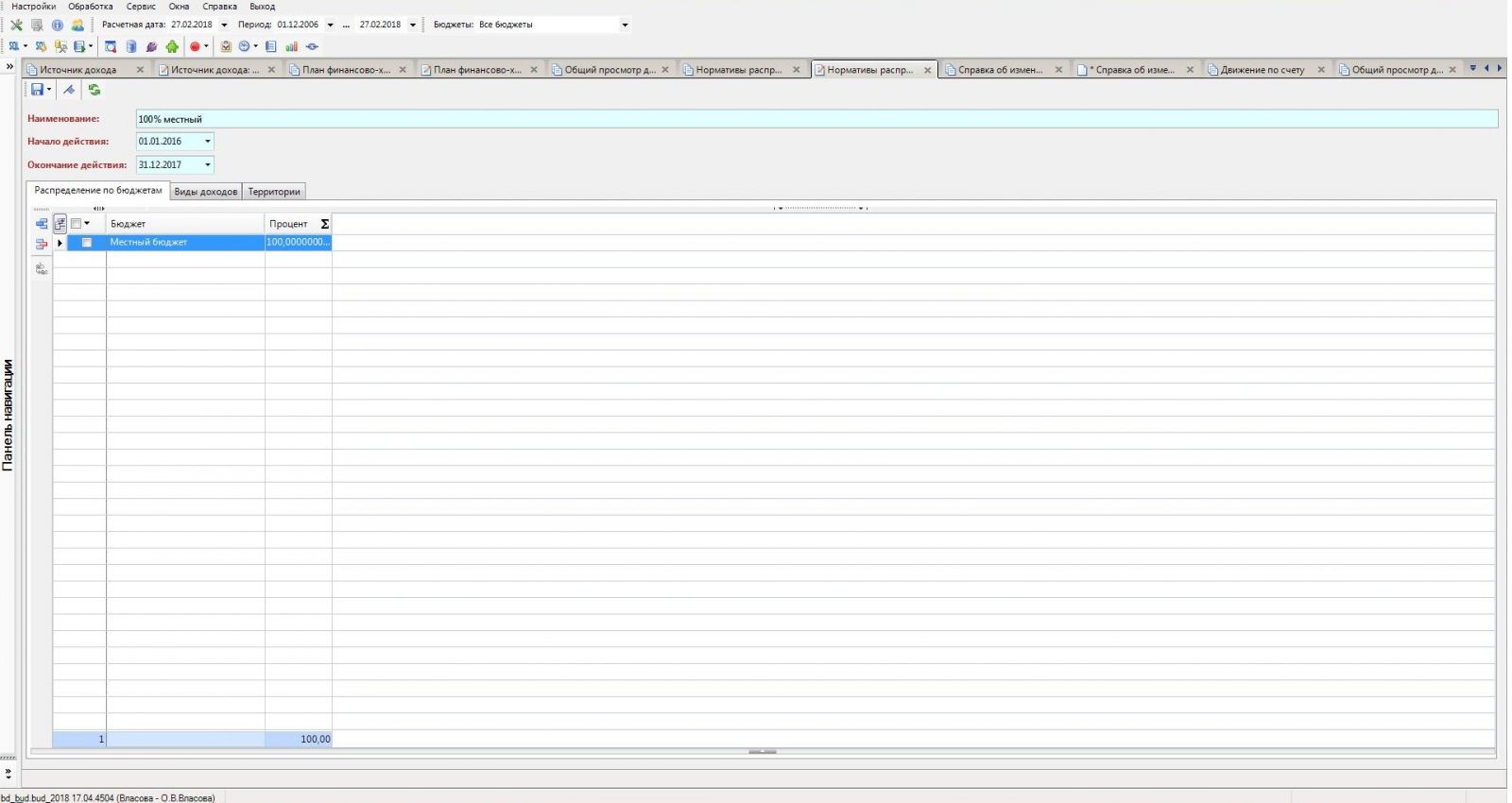
Task: Click the tree-mode toggle icon in grid header
Action: coord(60,224)
